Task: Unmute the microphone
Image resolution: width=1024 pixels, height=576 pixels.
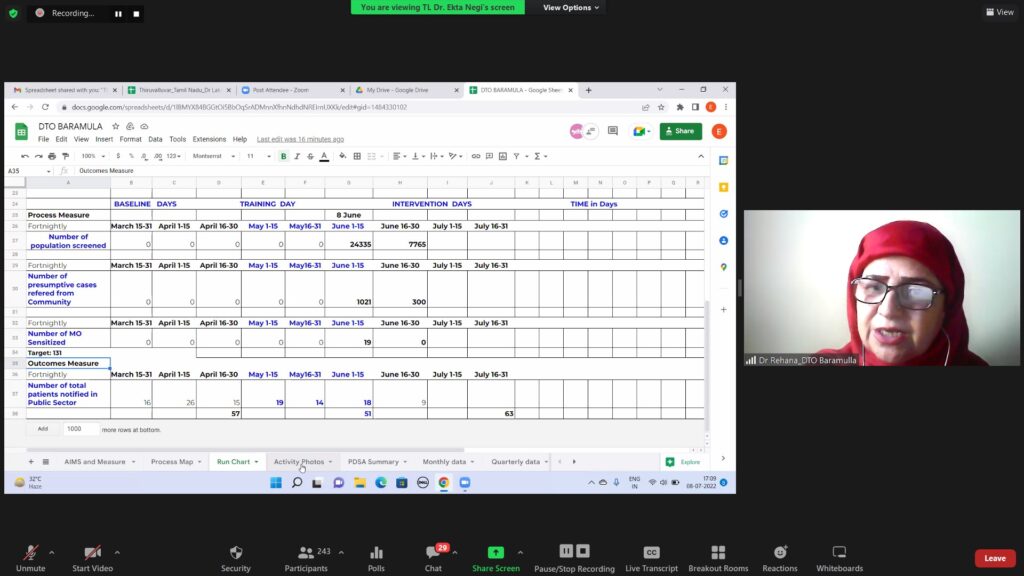Action: pyautogui.click(x=31, y=557)
